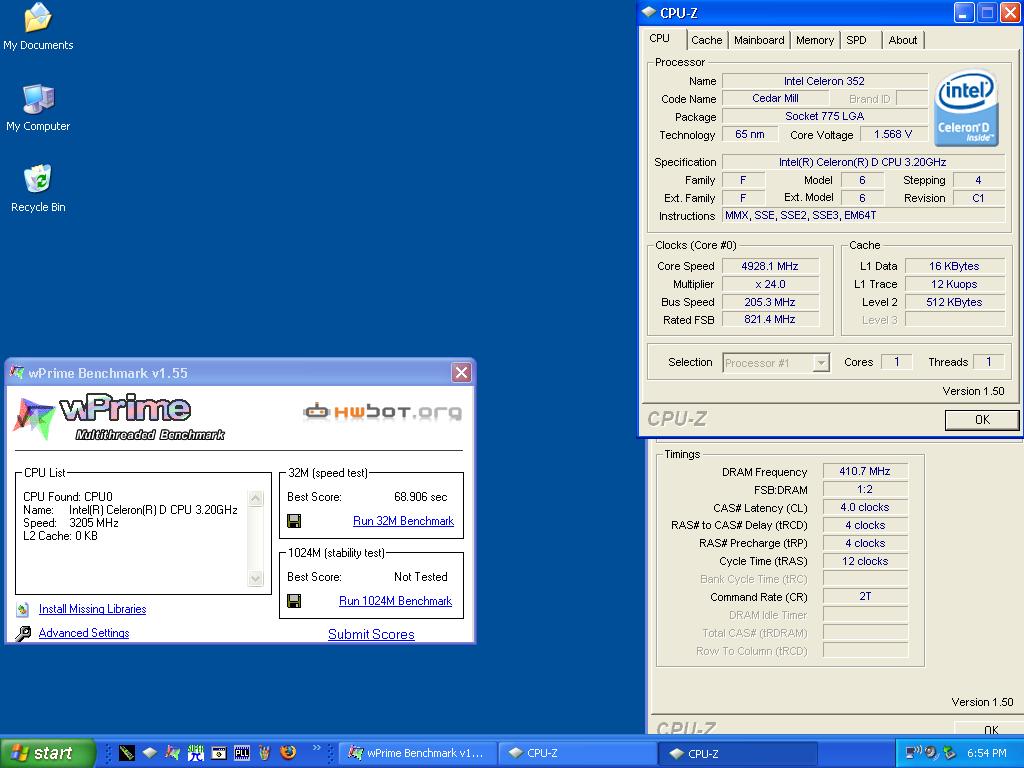This screenshot has width=1024, height=768.
Task: Click the Run 32M Benchmark link
Action: [x=403, y=521]
